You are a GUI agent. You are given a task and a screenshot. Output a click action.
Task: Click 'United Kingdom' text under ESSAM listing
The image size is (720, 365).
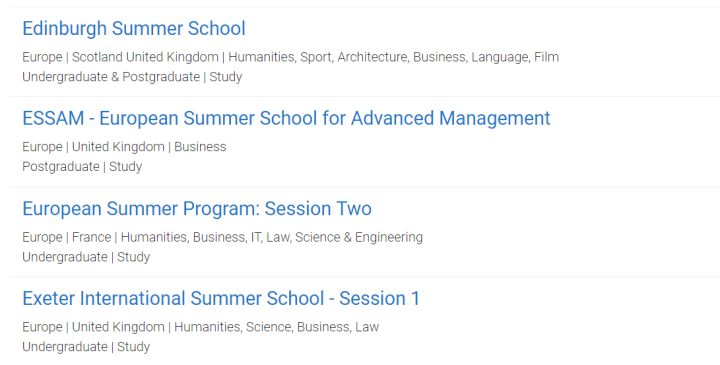118,147
